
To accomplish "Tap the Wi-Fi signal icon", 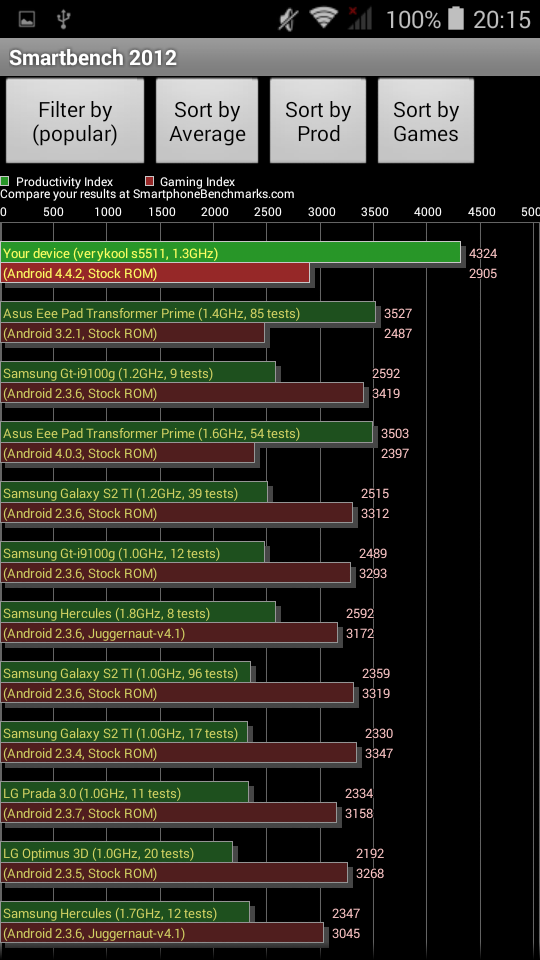I will [x=324, y=19].
